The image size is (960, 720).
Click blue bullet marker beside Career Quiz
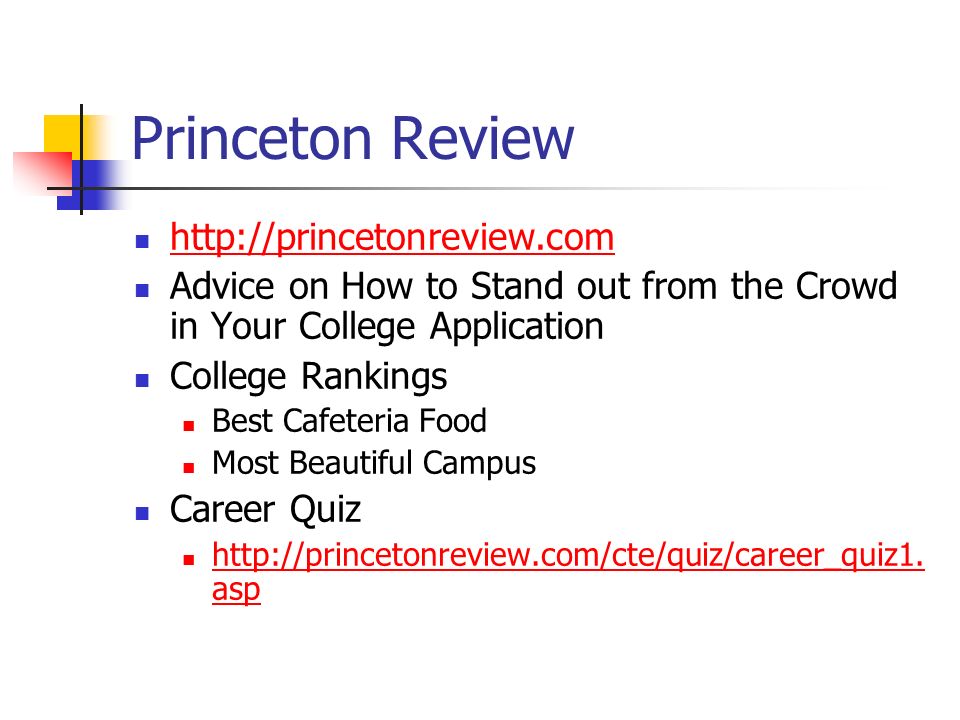click(x=142, y=514)
